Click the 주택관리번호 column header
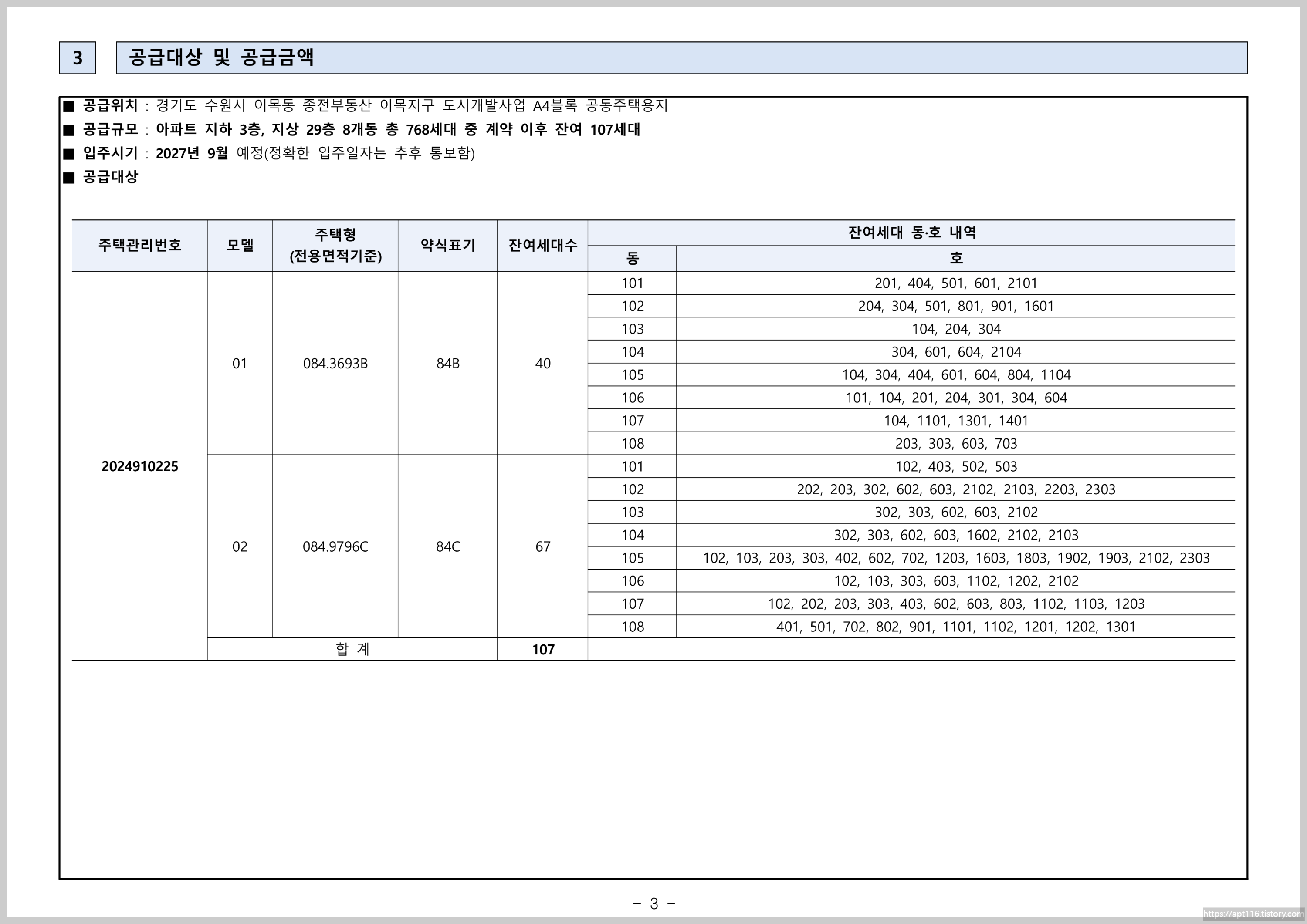This screenshot has width=1307, height=924. 139,245
